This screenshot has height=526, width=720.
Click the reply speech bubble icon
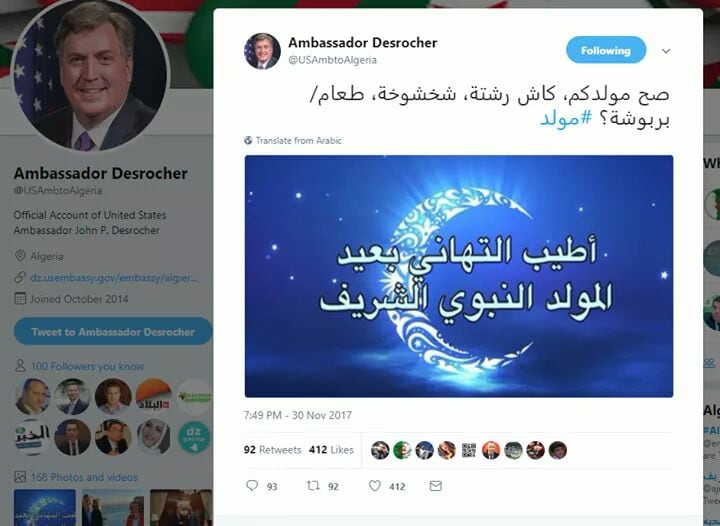(x=252, y=486)
